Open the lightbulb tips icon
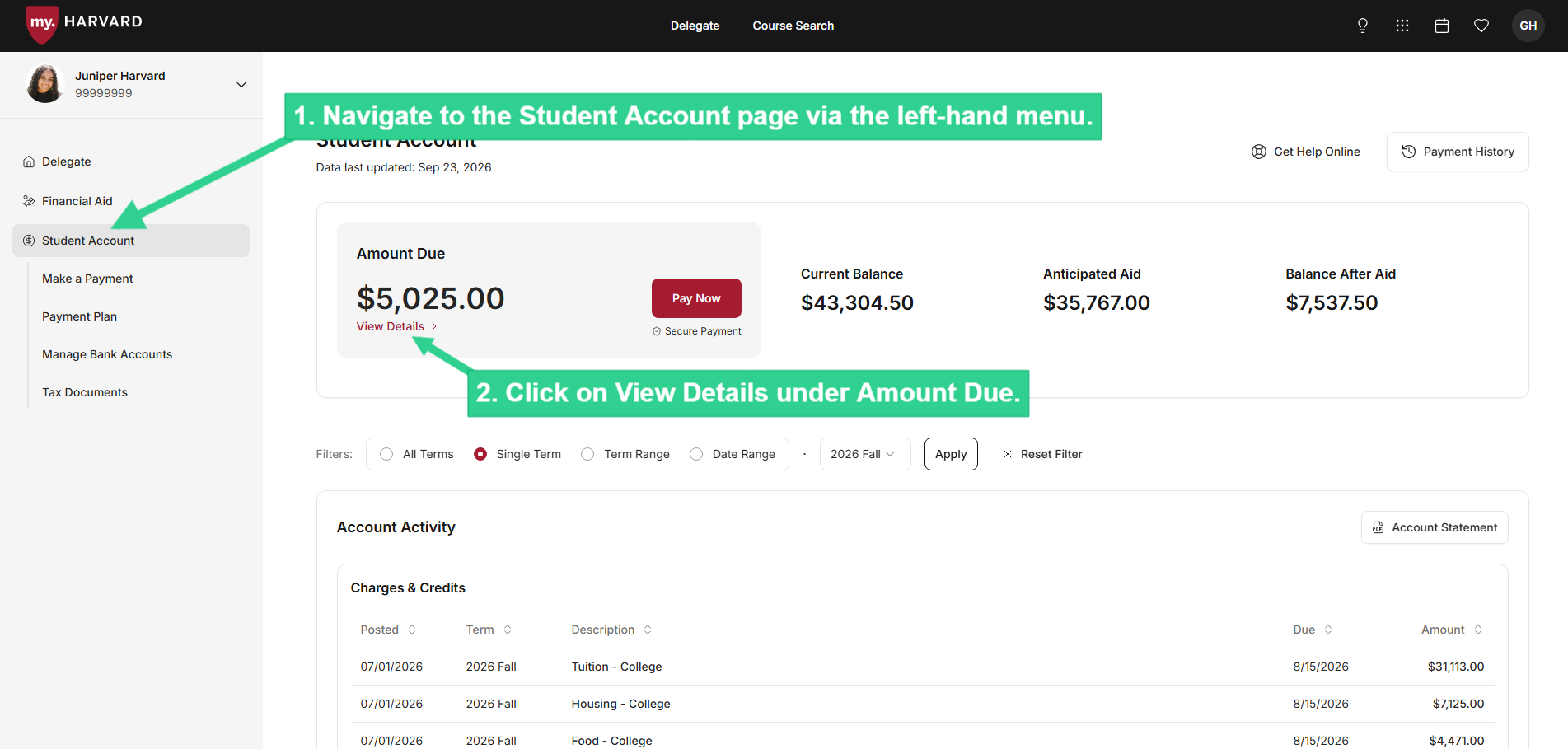The width and height of the screenshot is (1568, 749). coord(1363,26)
